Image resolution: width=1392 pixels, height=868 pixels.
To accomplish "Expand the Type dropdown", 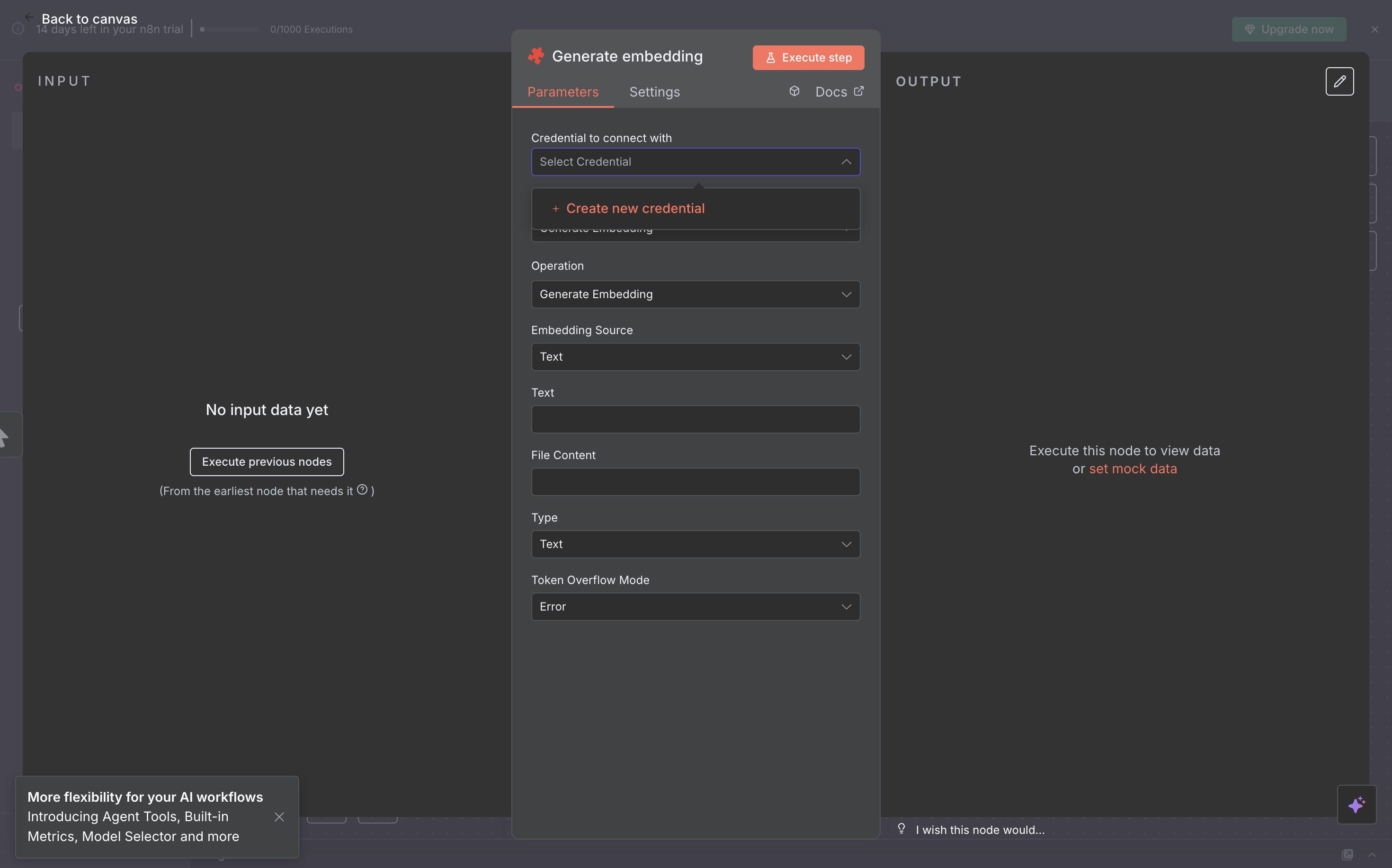I will [696, 544].
